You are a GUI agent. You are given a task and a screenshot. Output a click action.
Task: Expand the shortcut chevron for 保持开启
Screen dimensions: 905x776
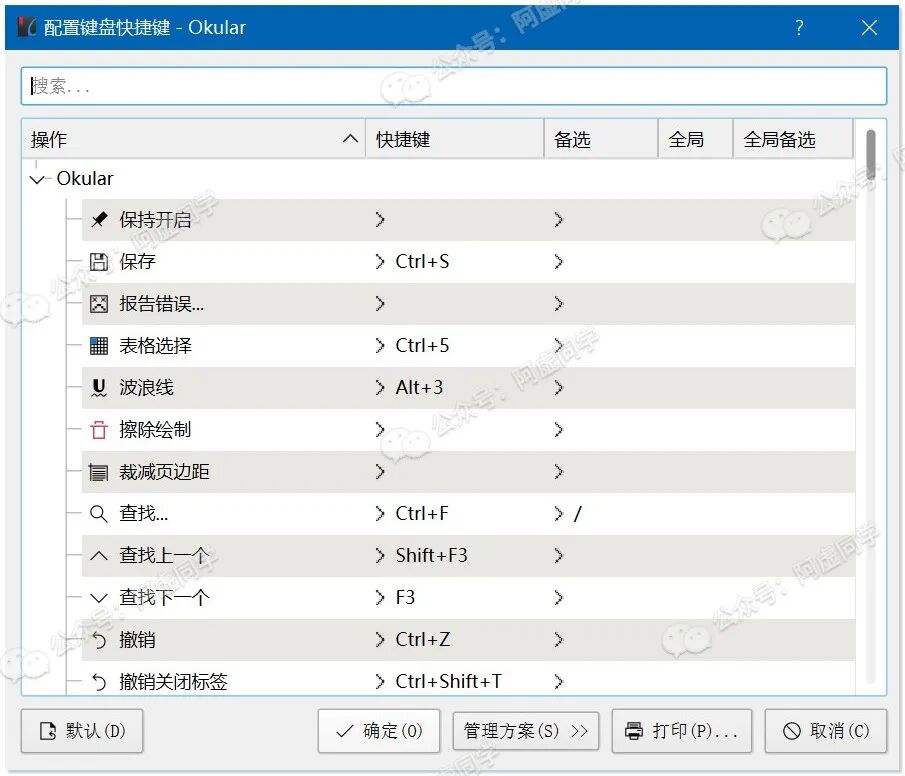coord(379,219)
